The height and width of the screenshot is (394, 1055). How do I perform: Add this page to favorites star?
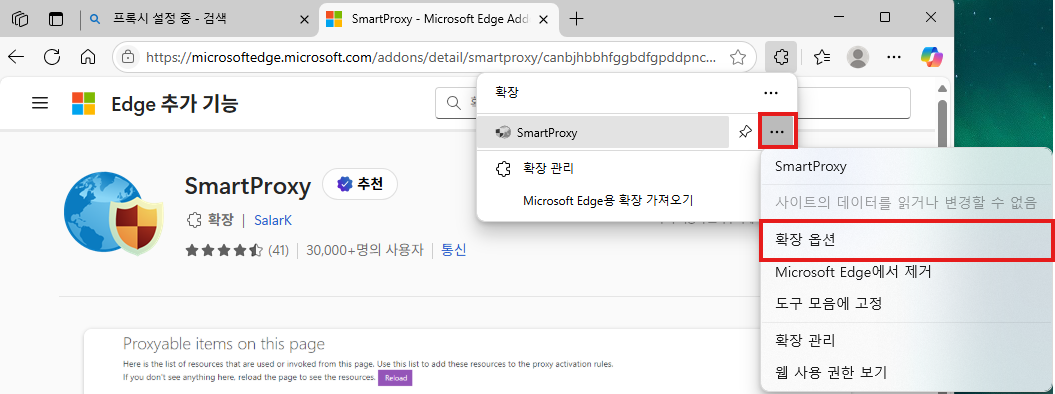pos(738,57)
